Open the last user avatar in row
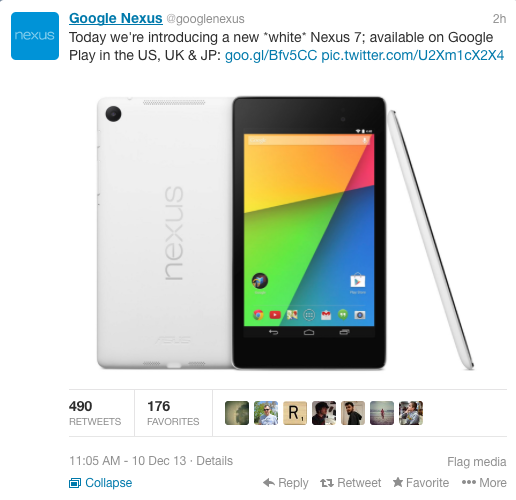516x500 pixels. click(411, 413)
